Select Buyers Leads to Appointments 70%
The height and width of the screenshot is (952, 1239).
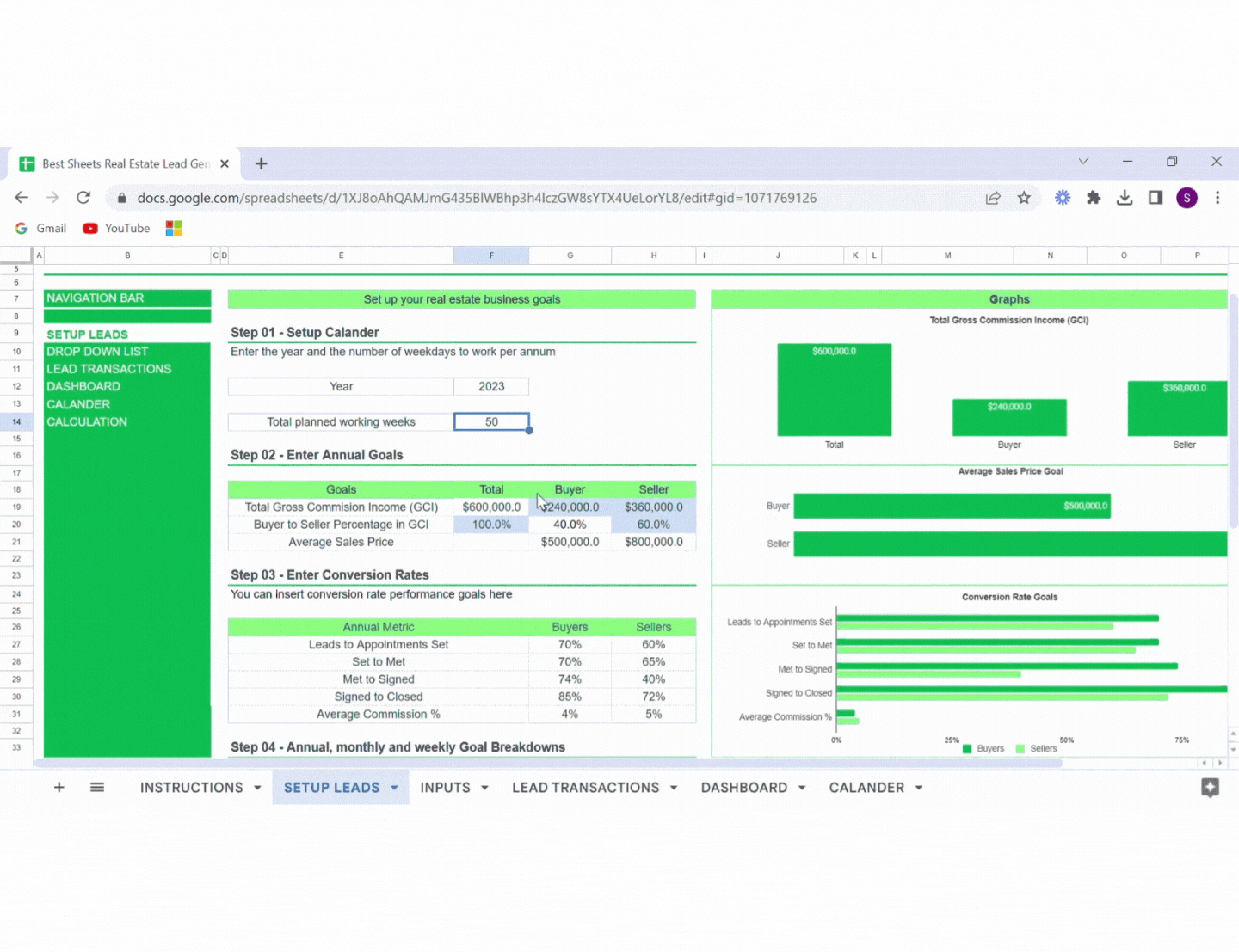tap(570, 645)
